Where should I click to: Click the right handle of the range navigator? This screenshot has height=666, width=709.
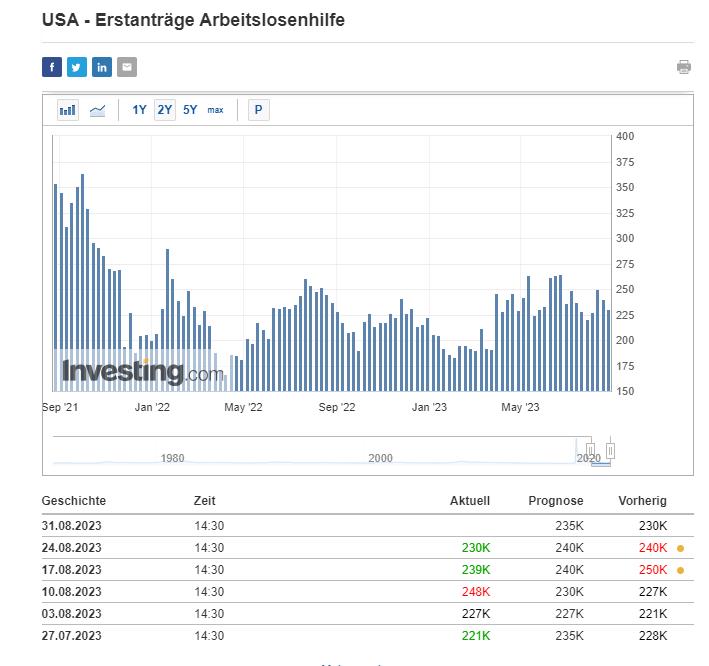pyautogui.click(x=610, y=450)
